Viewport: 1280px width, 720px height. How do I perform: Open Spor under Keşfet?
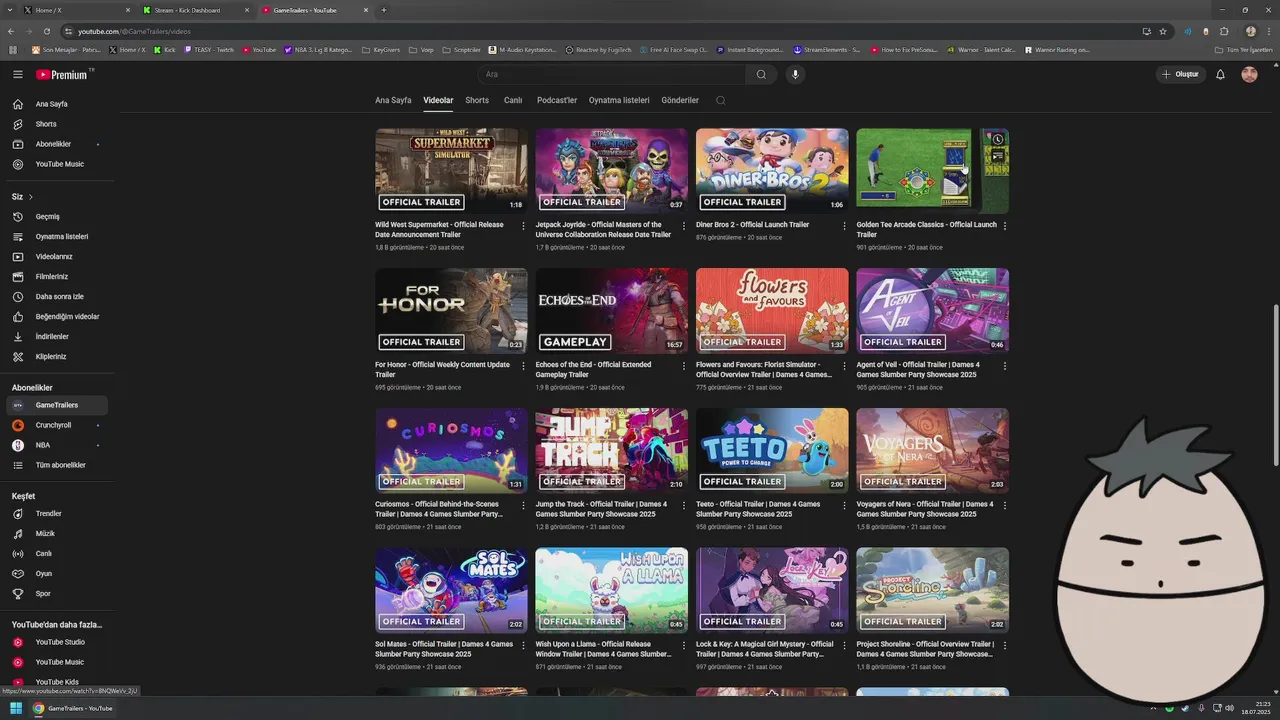[x=57, y=594]
